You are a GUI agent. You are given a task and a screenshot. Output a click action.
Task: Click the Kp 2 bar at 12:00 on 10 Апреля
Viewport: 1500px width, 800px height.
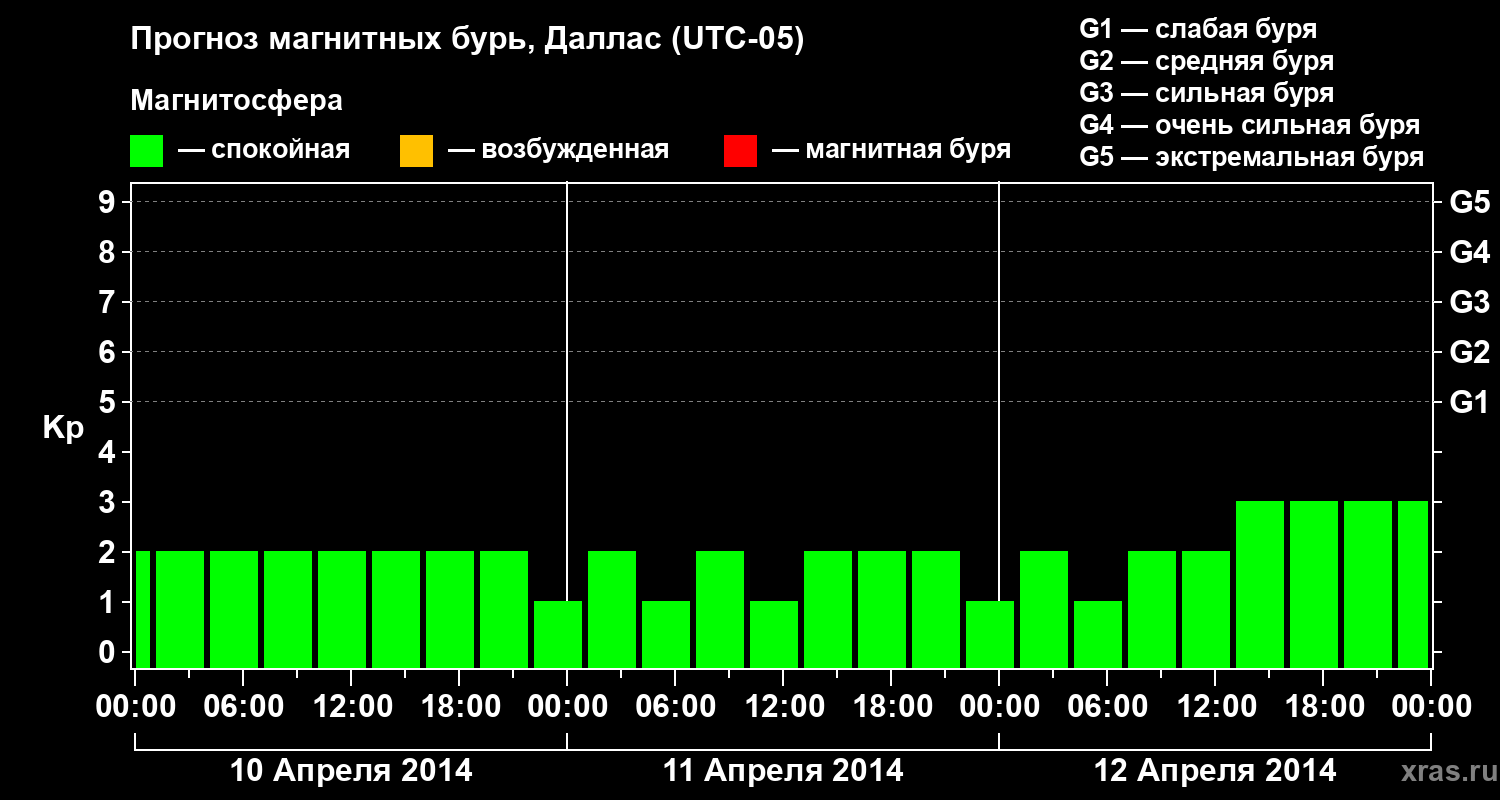(x=342, y=609)
